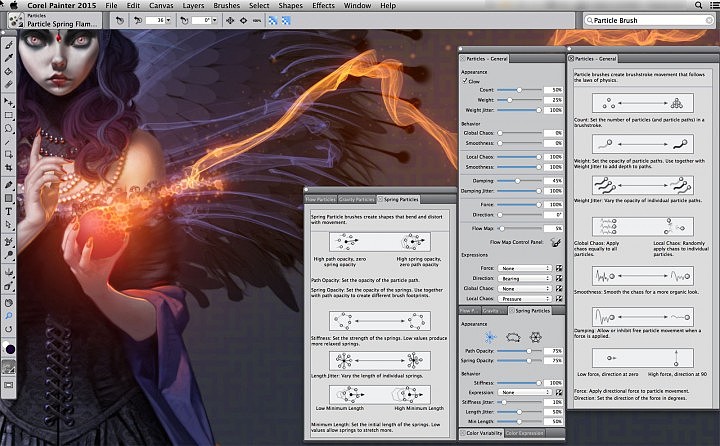Switch to the Gravity Particles tab

click(356, 199)
